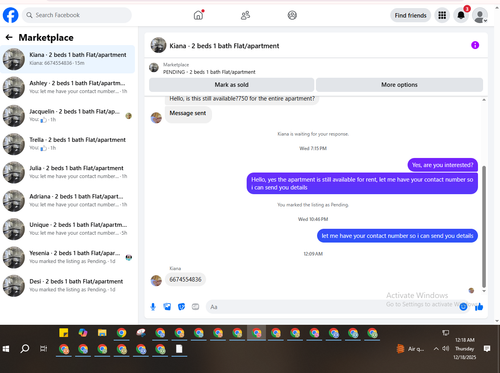This screenshot has width=500, height=373.
Task: Choose a GIF icon
Action: 195,307
